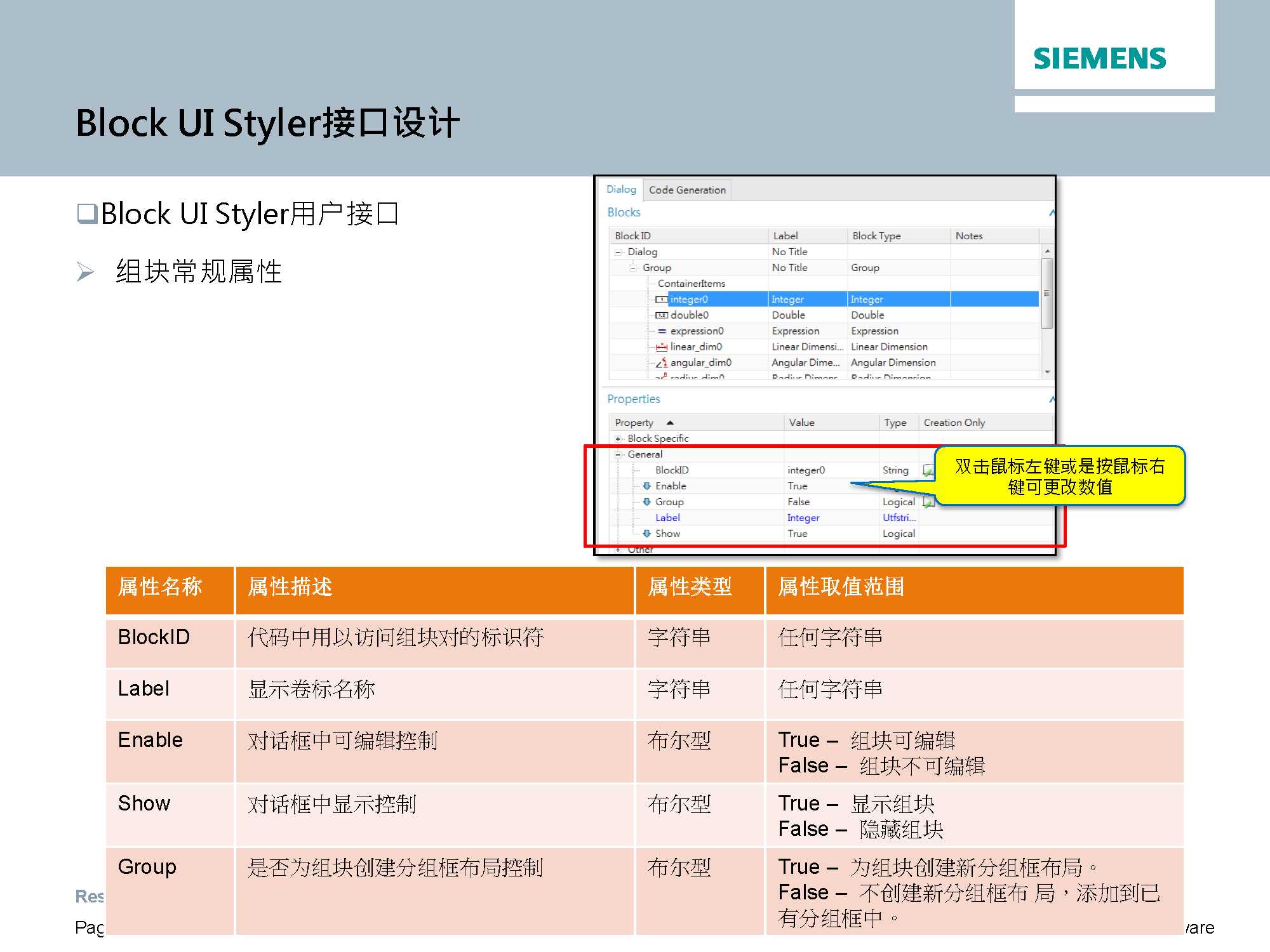Select the double0 block icon
The width and height of the screenshot is (1270, 952).
pyautogui.click(x=662, y=315)
